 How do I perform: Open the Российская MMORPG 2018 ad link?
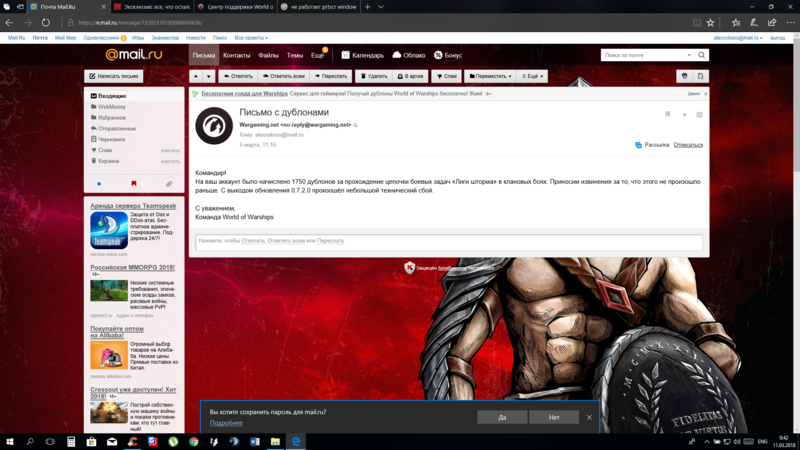click(x=133, y=267)
